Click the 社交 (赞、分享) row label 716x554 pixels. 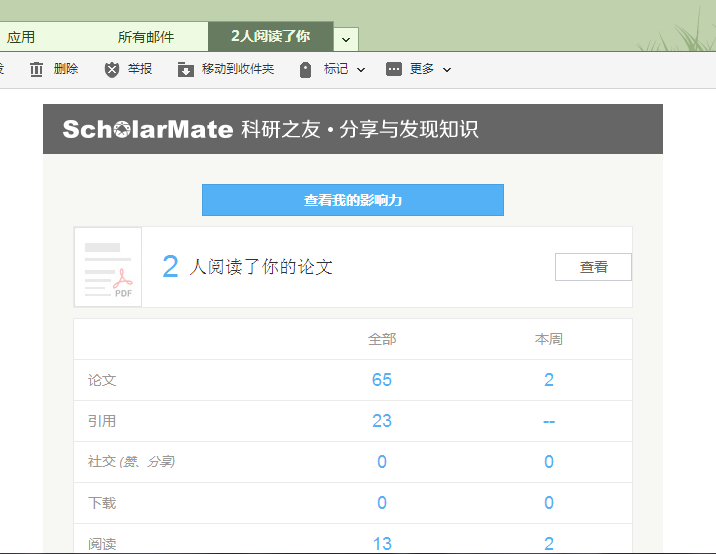pyautogui.click(x=132, y=462)
